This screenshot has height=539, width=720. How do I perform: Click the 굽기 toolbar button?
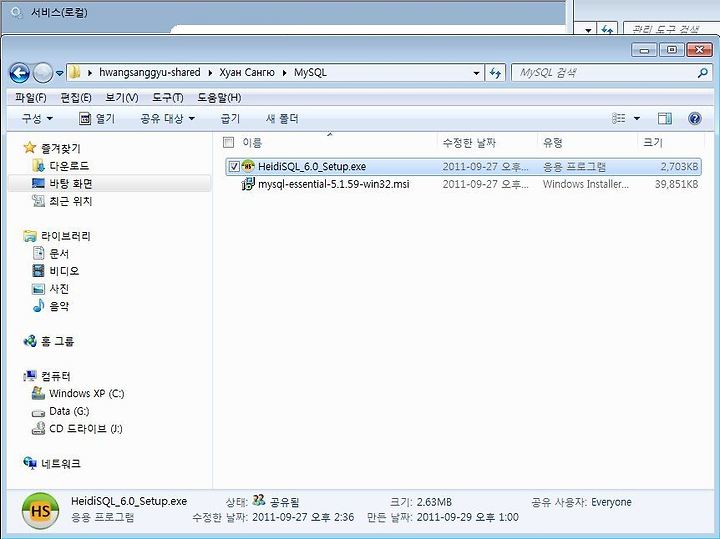[x=230, y=118]
